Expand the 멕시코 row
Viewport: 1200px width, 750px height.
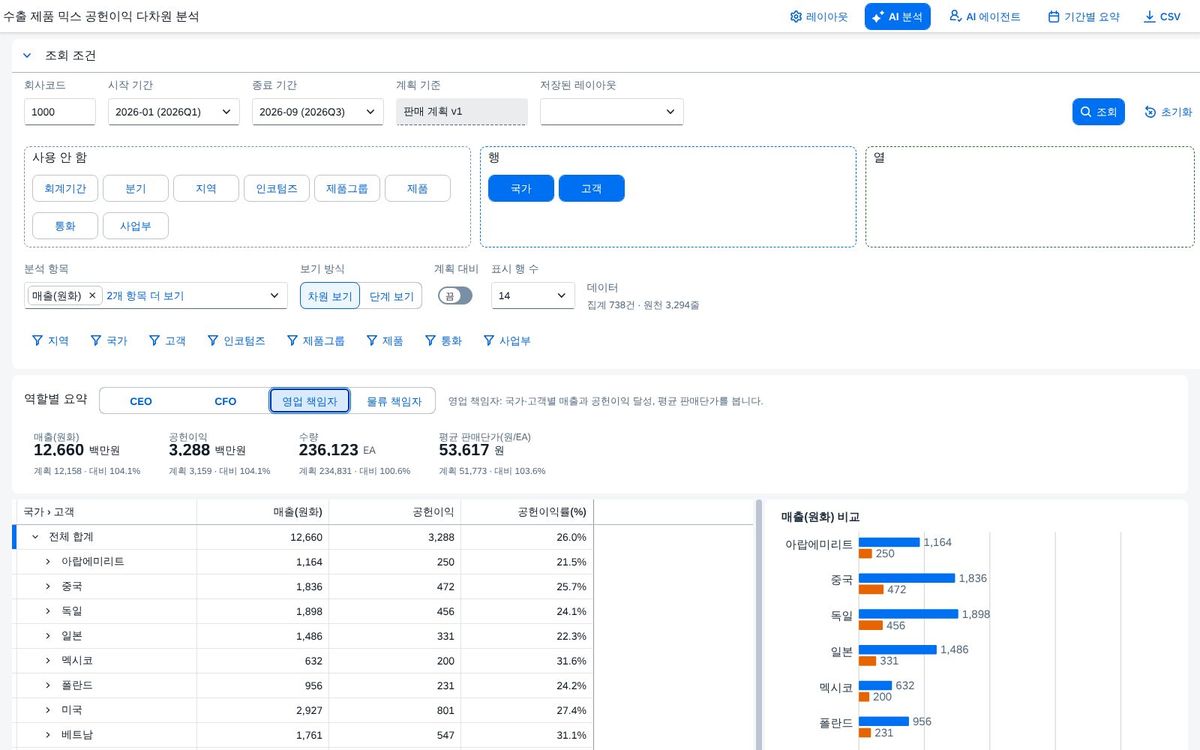[x=48, y=661]
